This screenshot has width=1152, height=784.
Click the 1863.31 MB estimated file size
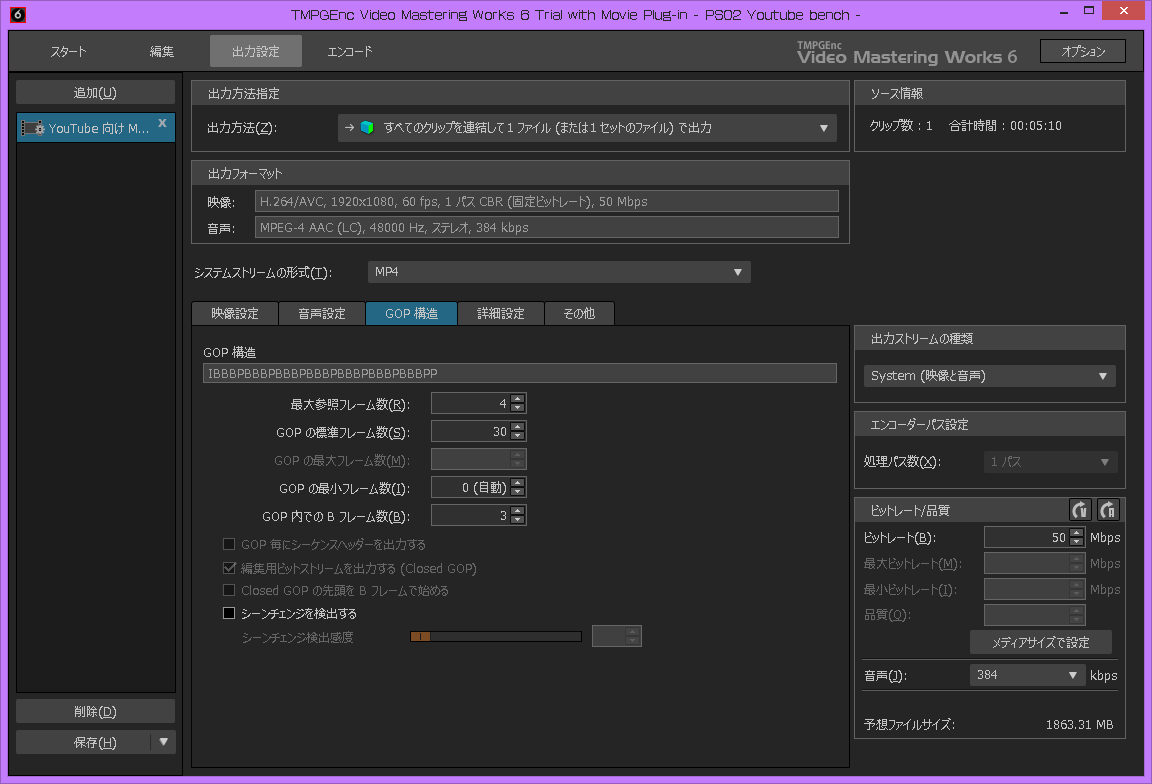(1079, 724)
